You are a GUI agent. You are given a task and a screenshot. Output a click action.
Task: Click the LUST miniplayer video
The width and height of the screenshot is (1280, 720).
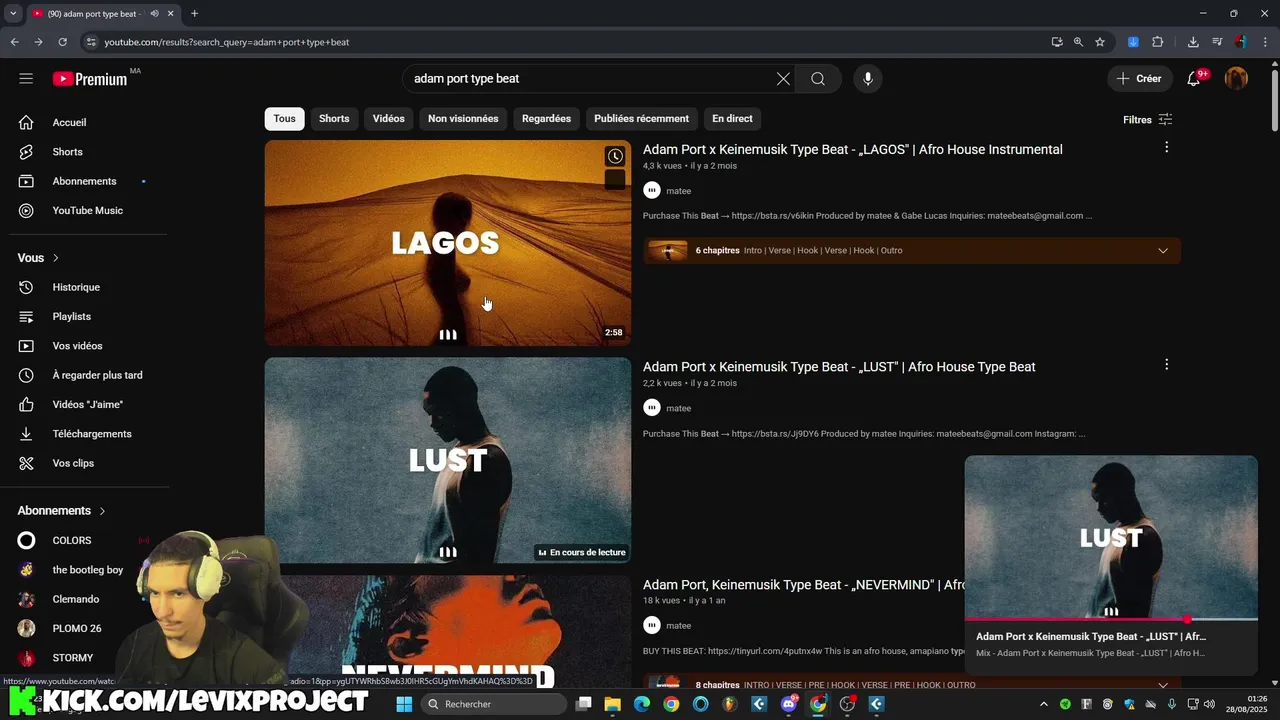click(x=1111, y=538)
